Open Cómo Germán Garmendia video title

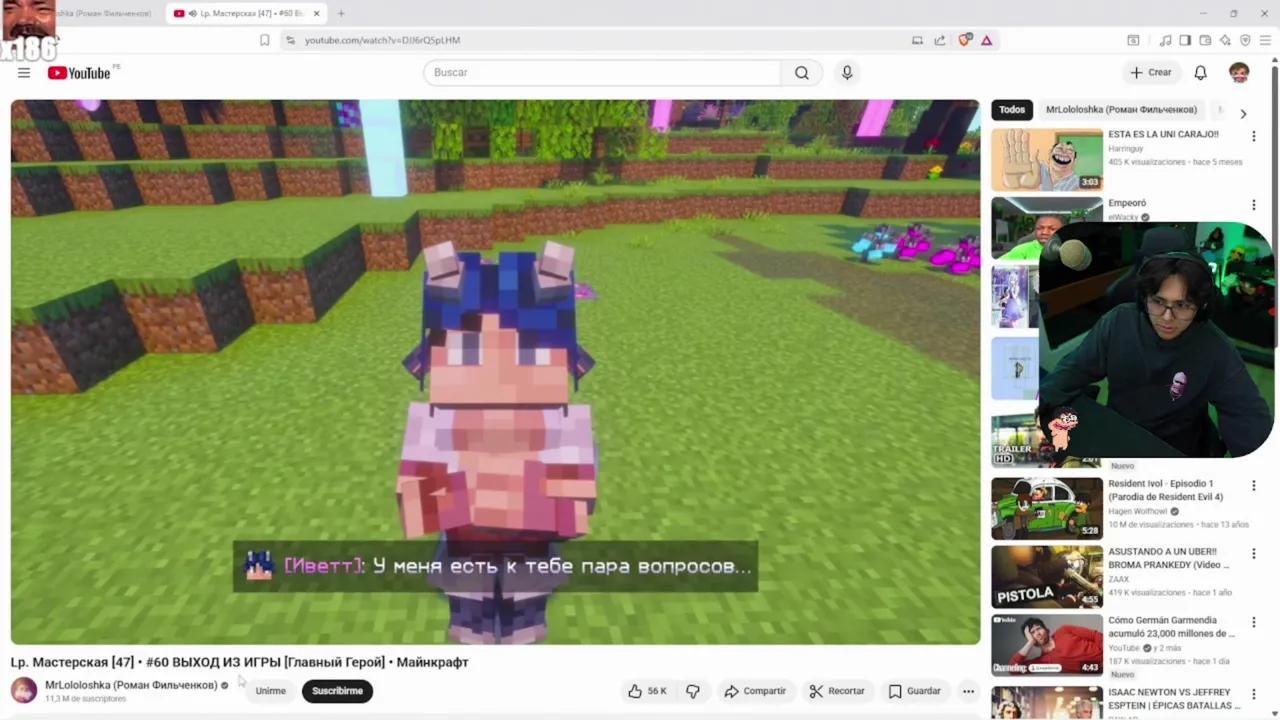[x=1171, y=627]
